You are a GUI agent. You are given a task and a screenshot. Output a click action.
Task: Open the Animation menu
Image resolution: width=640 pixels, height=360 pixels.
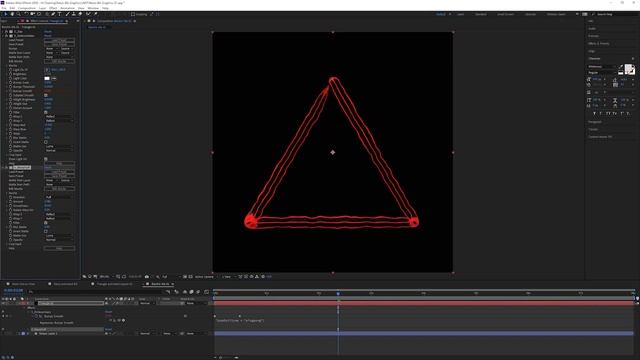tap(67, 8)
